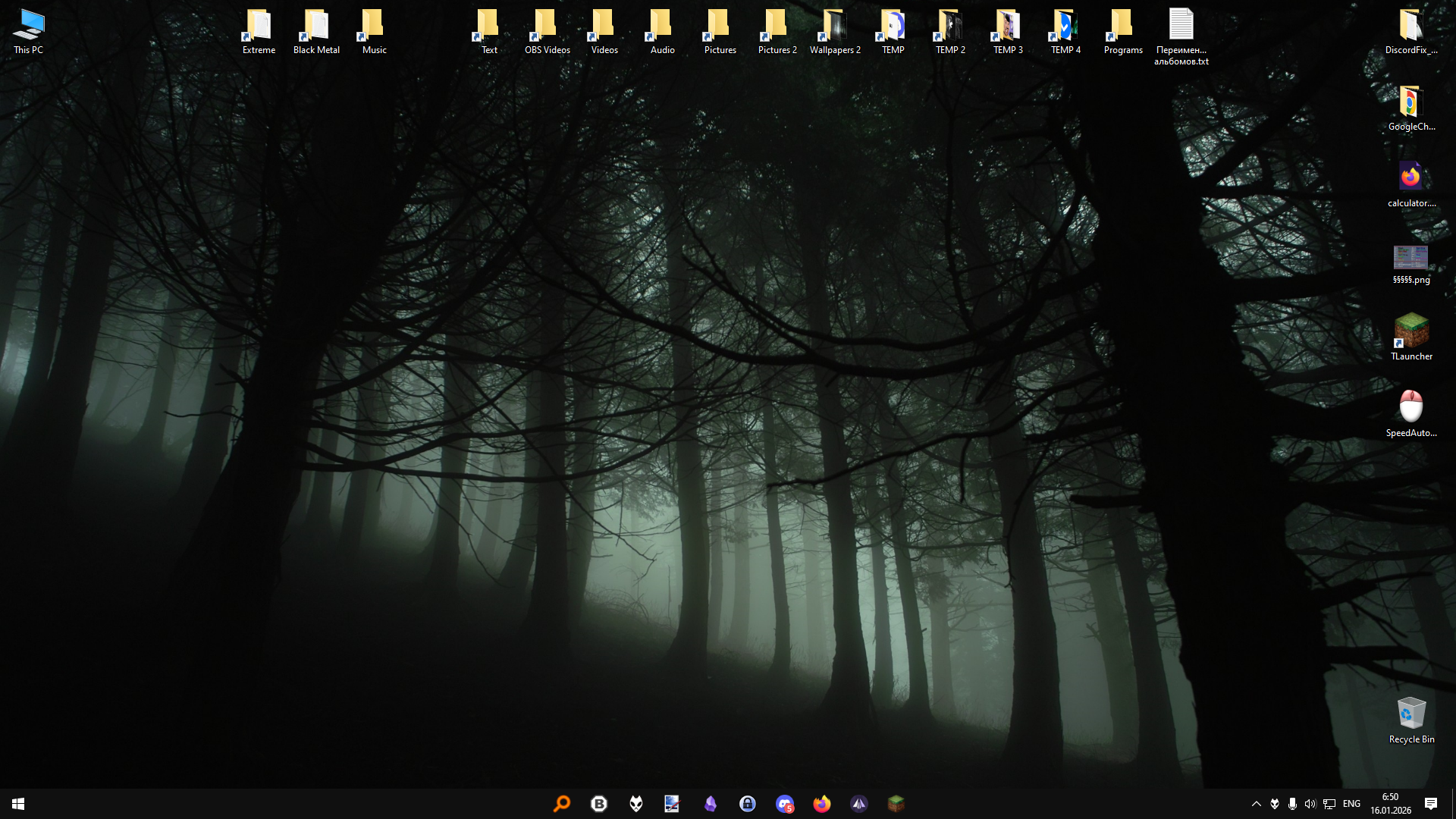The image size is (1456, 819).
Task: Open the KeePass padlock taskbar icon
Action: click(x=748, y=804)
